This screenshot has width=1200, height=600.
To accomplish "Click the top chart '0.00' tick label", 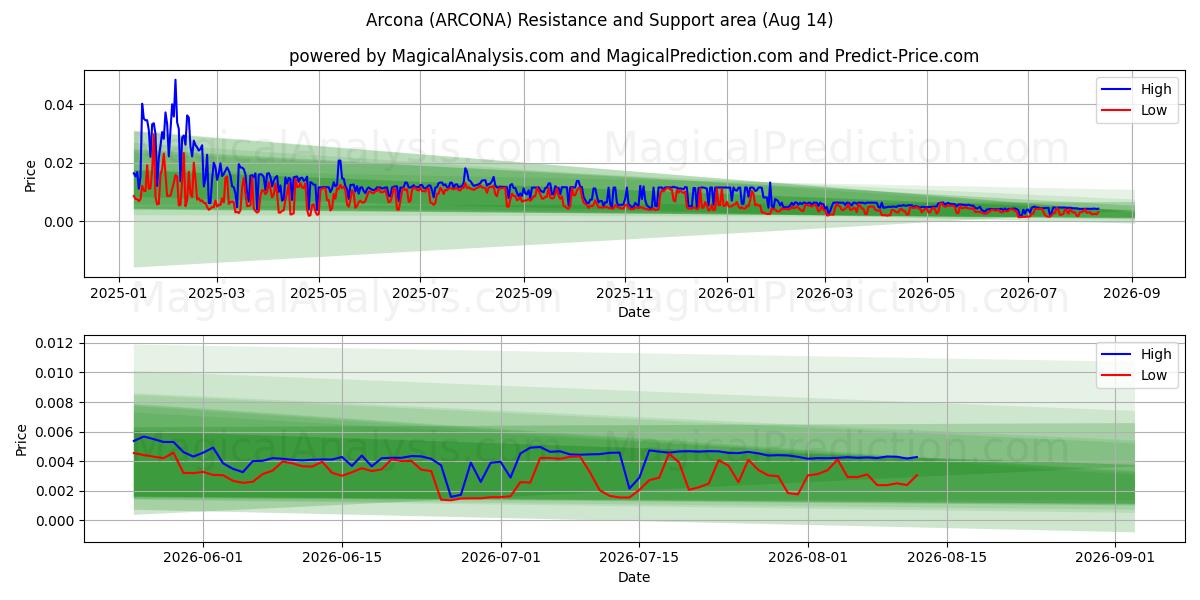I will tap(60, 221).
